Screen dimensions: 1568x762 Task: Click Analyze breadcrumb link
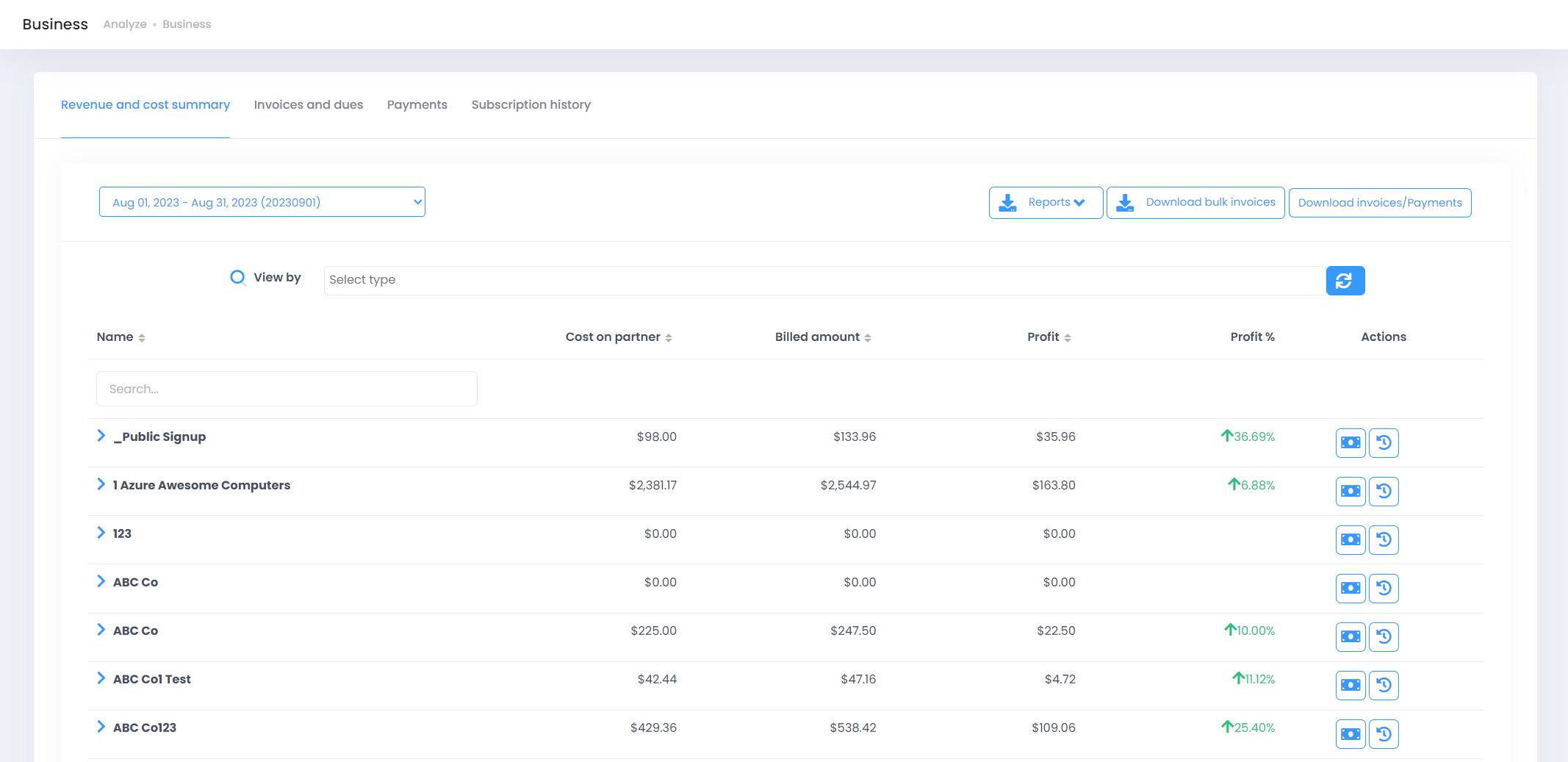pos(125,24)
